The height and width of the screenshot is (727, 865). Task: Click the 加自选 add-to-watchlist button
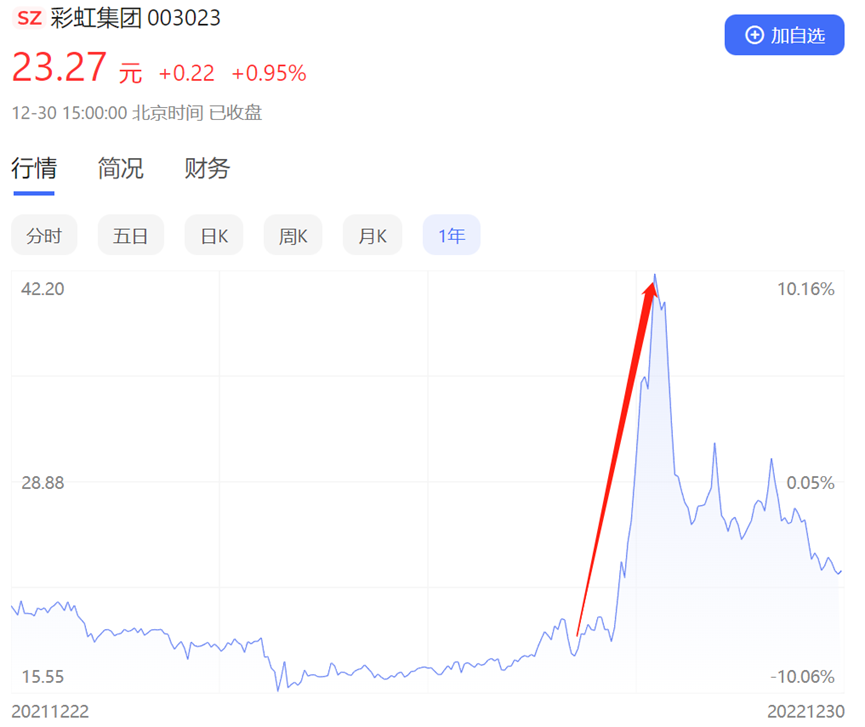(784, 35)
